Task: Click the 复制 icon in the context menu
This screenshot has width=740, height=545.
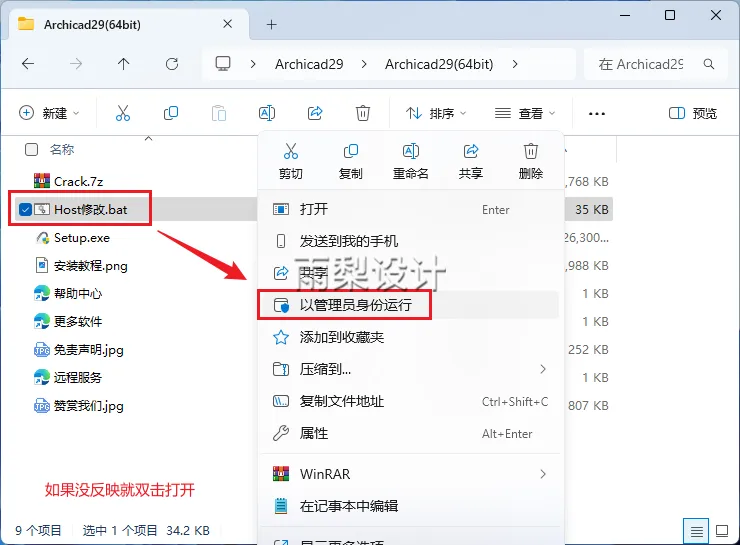Action: point(351,151)
